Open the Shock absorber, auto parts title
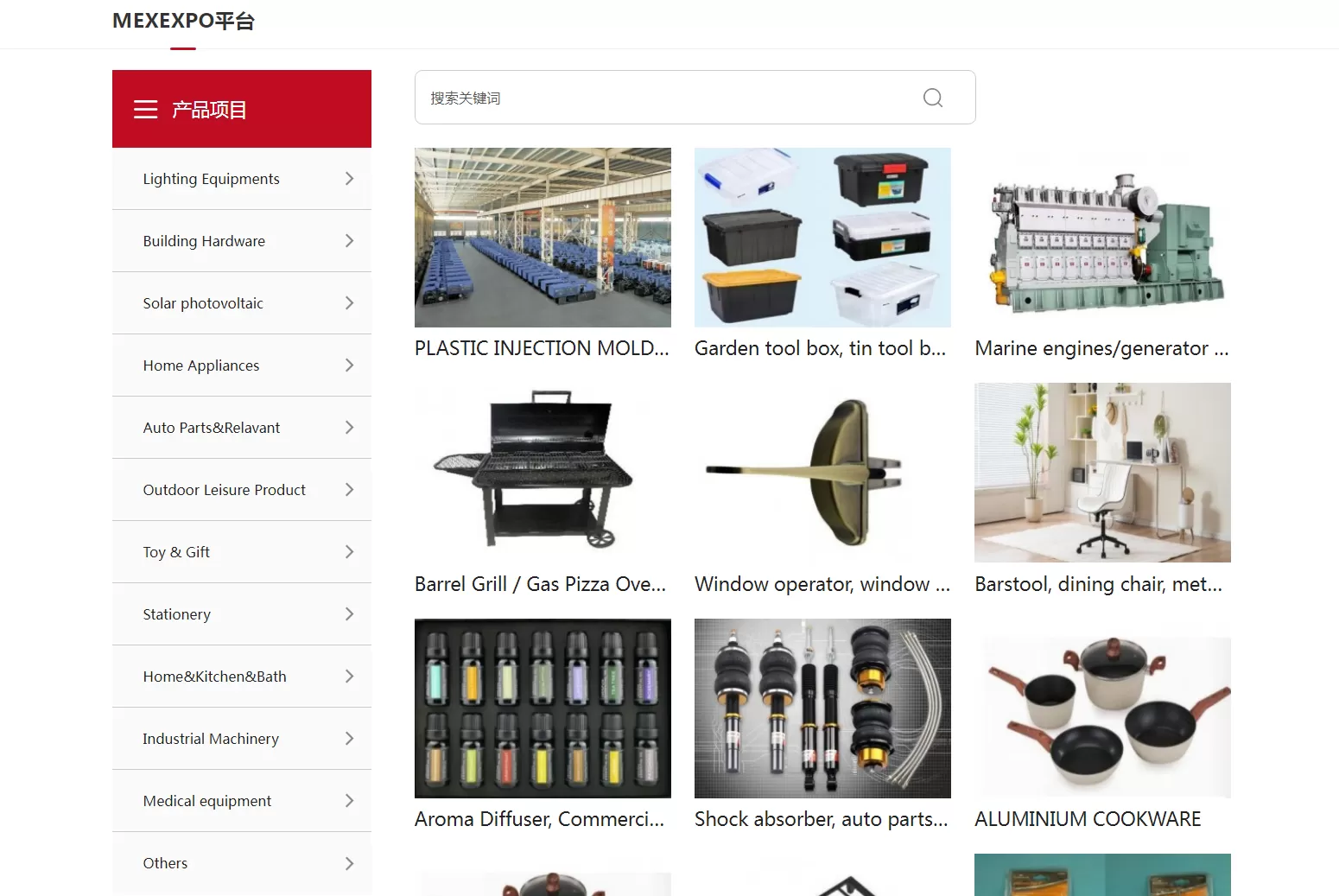 (x=822, y=819)
